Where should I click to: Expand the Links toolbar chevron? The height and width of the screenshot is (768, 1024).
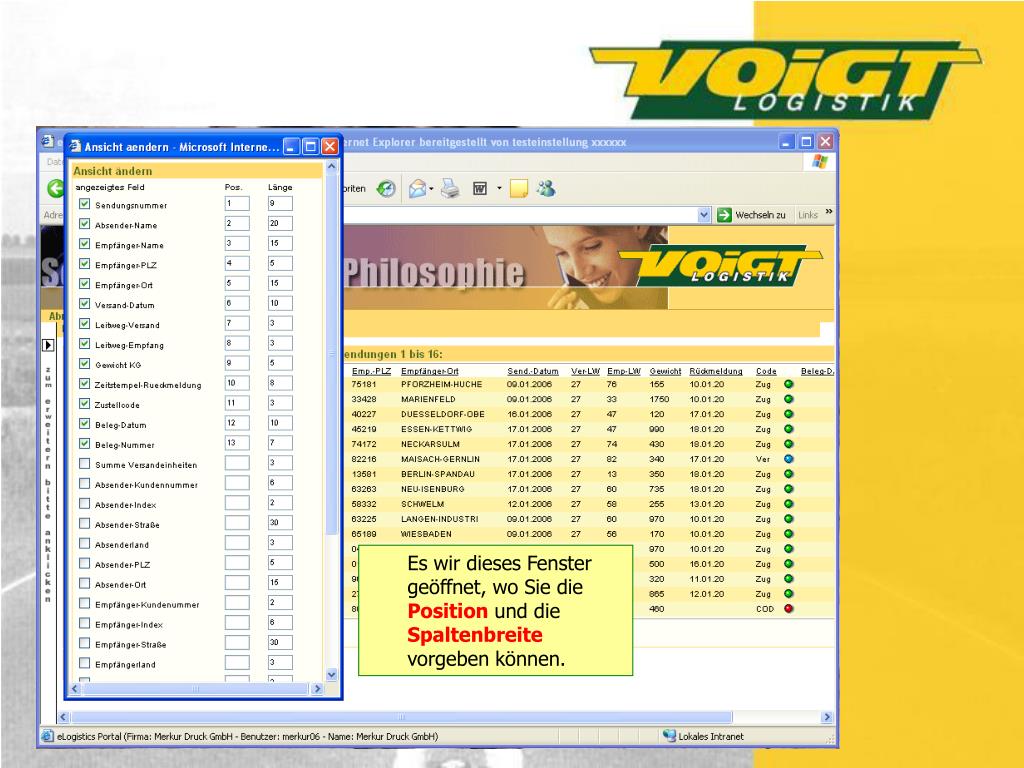tap(829, 212)
